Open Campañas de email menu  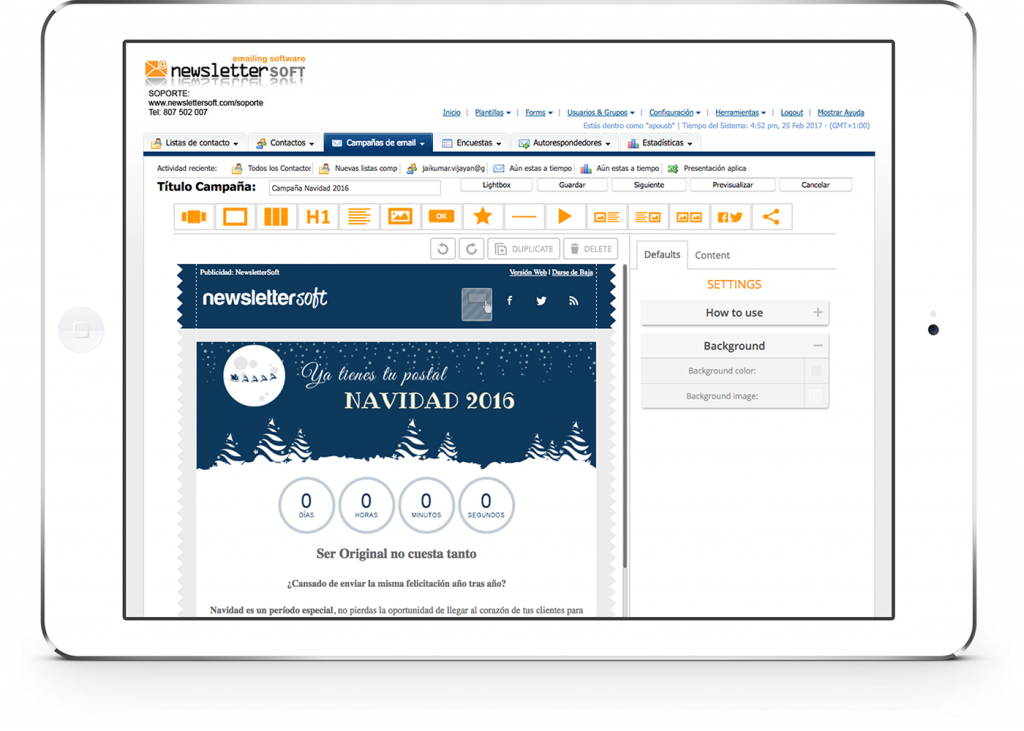tap(378, 143)
